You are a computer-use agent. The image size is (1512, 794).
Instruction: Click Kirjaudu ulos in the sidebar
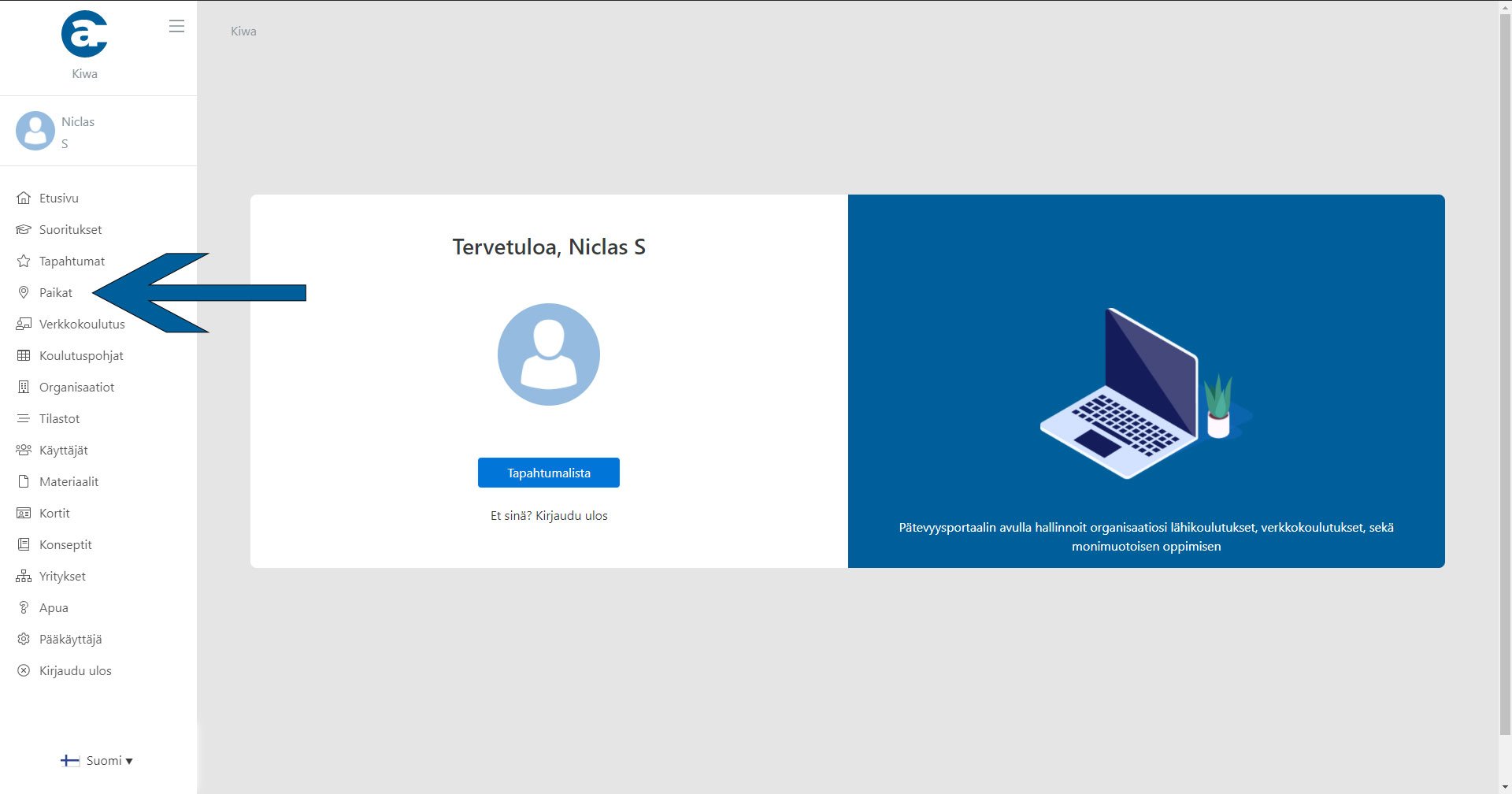point(75,671)
